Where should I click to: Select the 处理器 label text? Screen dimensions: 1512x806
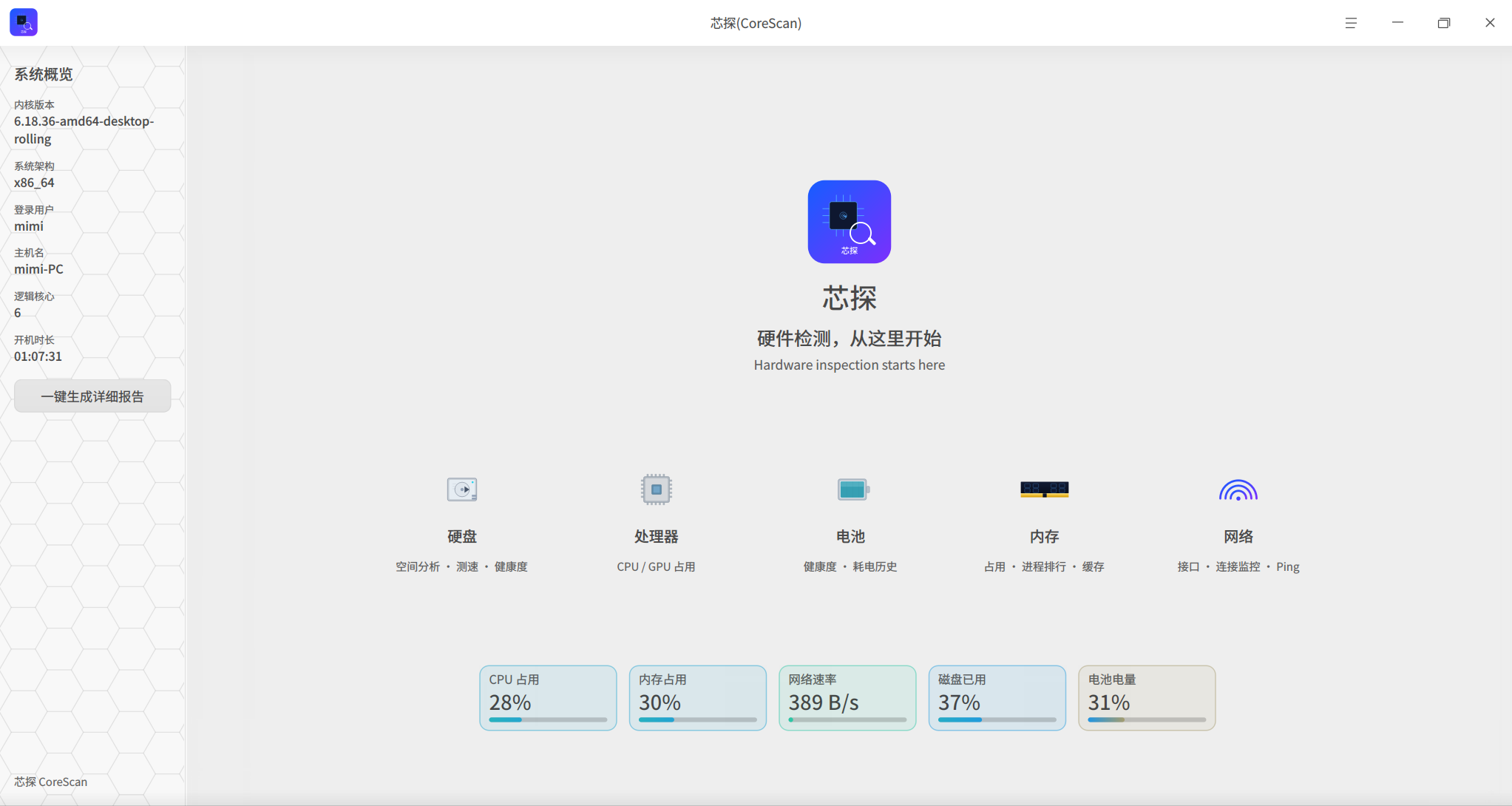(x=656, y=537)
